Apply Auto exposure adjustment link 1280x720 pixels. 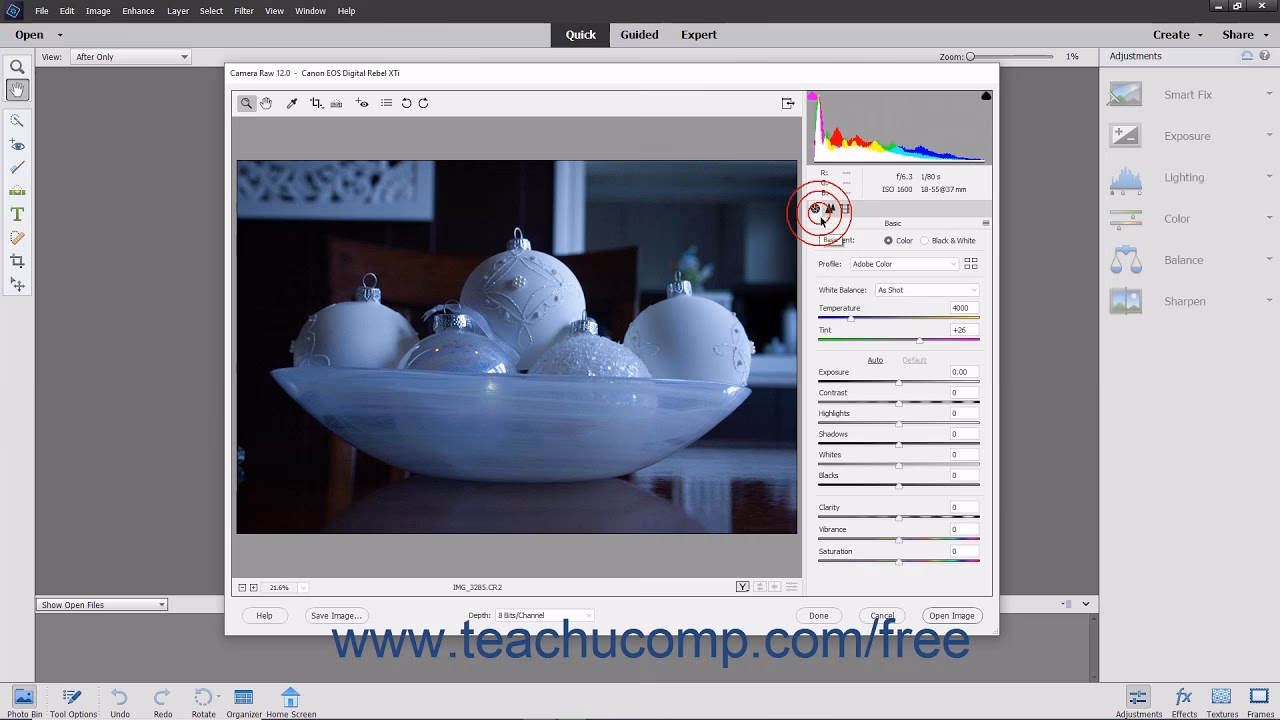pos(875,359)
